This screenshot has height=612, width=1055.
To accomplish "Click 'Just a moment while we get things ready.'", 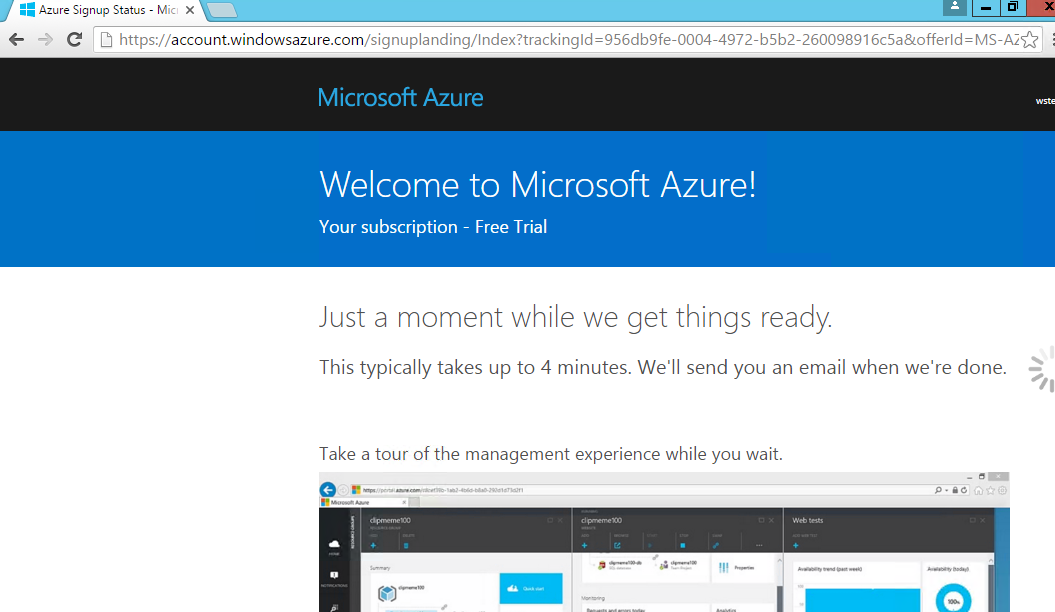I will [x=575, y=317].
